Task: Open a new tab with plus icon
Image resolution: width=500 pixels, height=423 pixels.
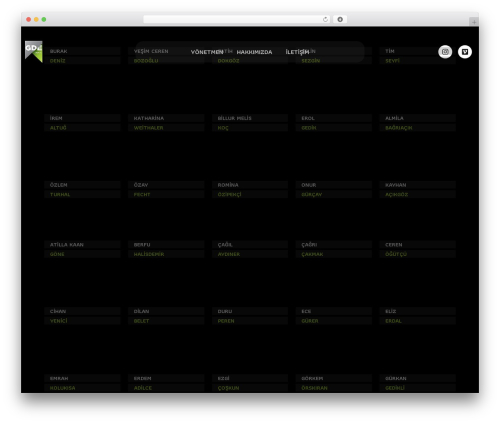Action: coord(474,22)
